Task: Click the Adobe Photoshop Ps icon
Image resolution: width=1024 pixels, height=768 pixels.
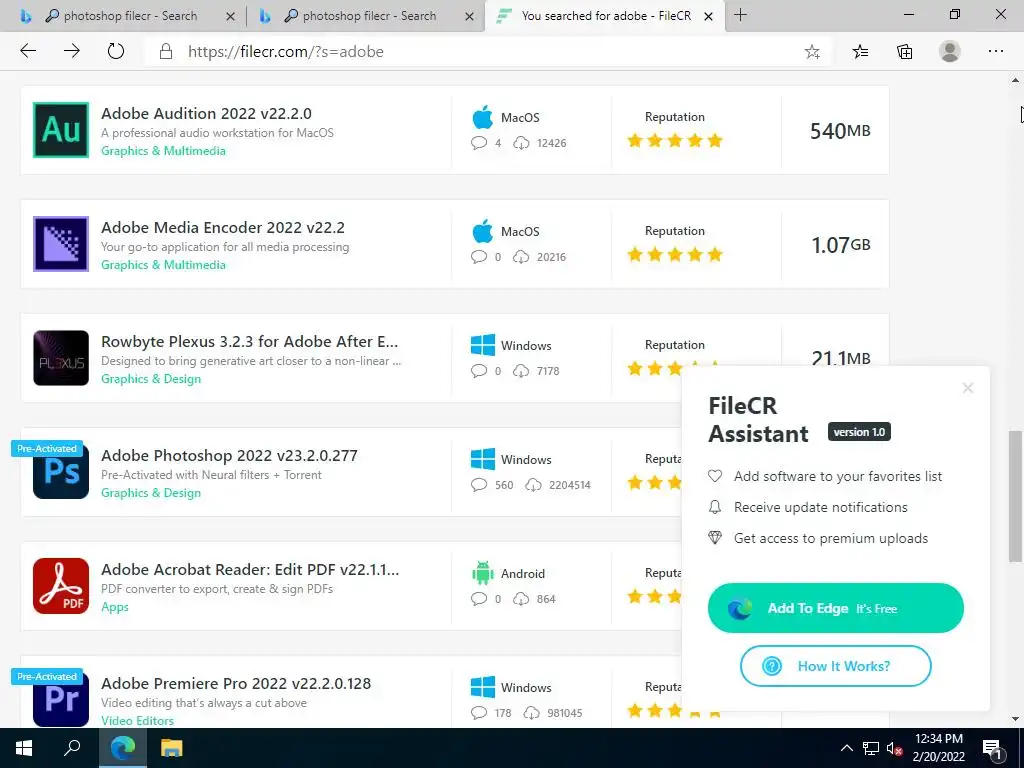Action: pyautogui.click(x=61, y=472)
